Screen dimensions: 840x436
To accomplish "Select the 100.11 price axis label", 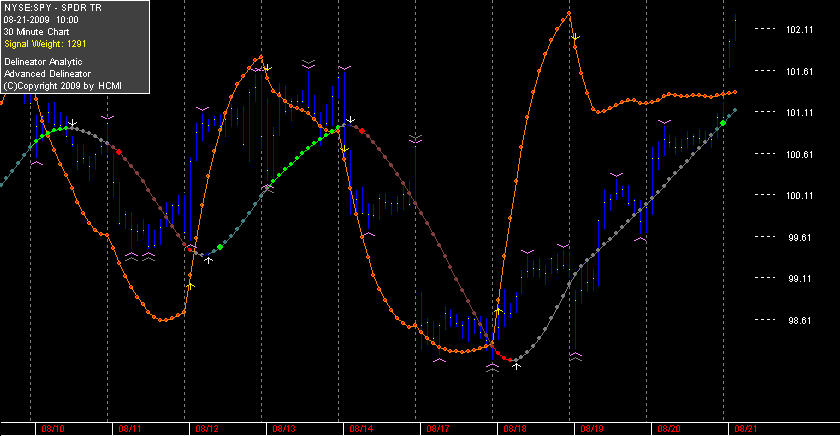I will 799,196.
